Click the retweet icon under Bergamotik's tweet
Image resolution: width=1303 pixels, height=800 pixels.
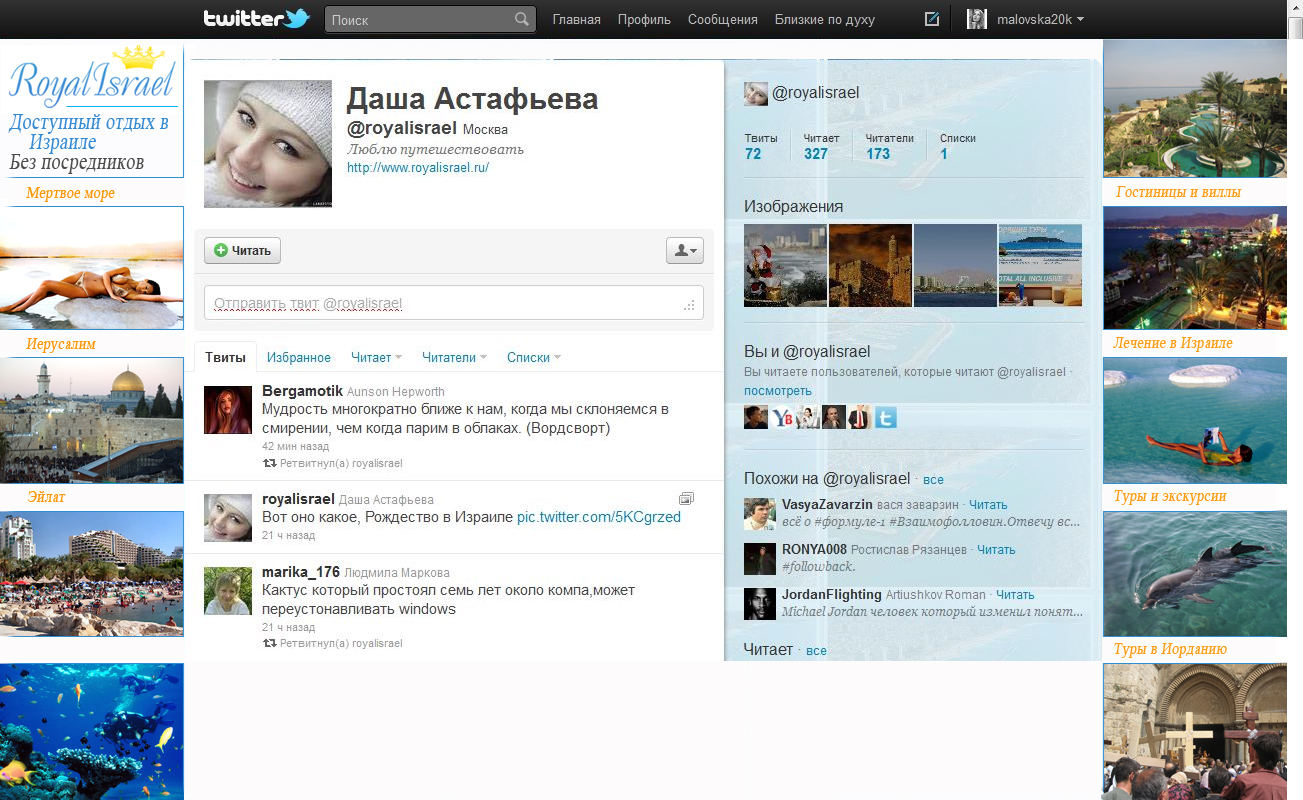[x=269, y=464]
